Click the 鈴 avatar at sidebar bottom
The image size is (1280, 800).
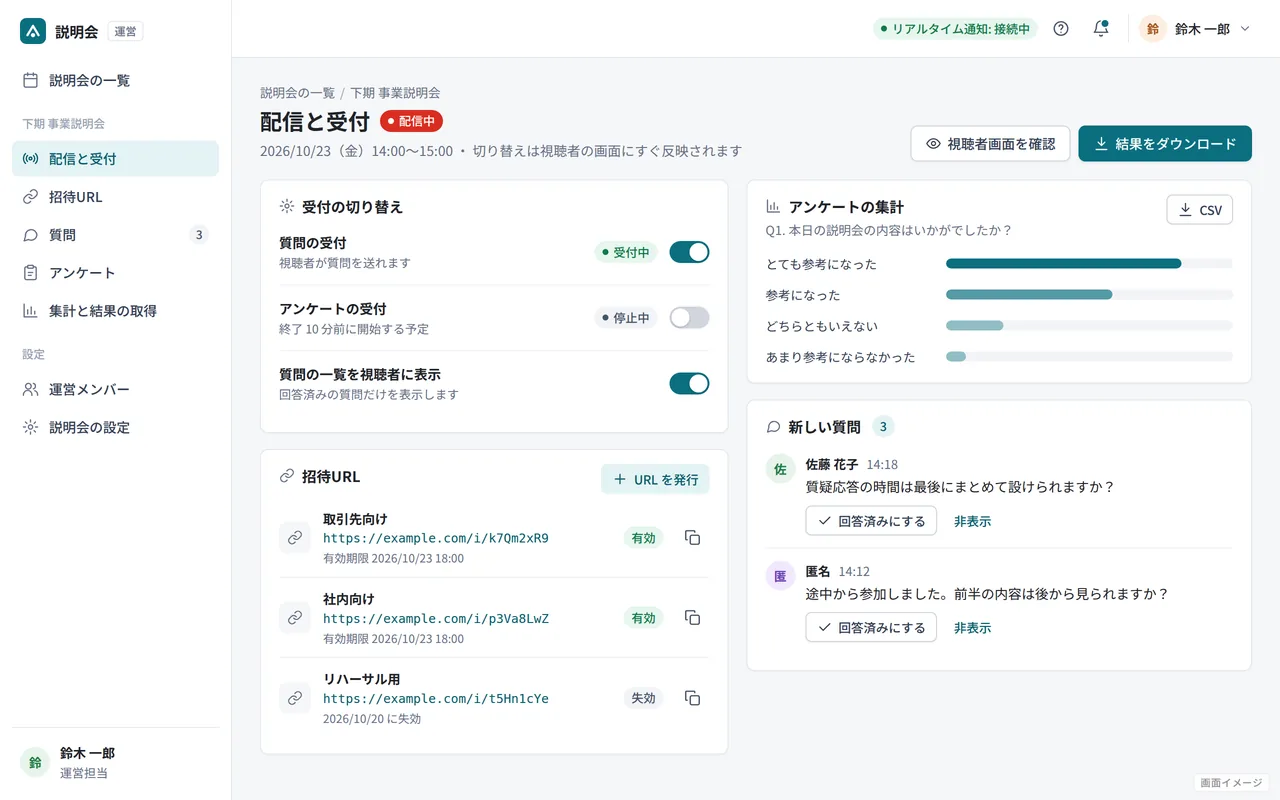coord(35,762)
